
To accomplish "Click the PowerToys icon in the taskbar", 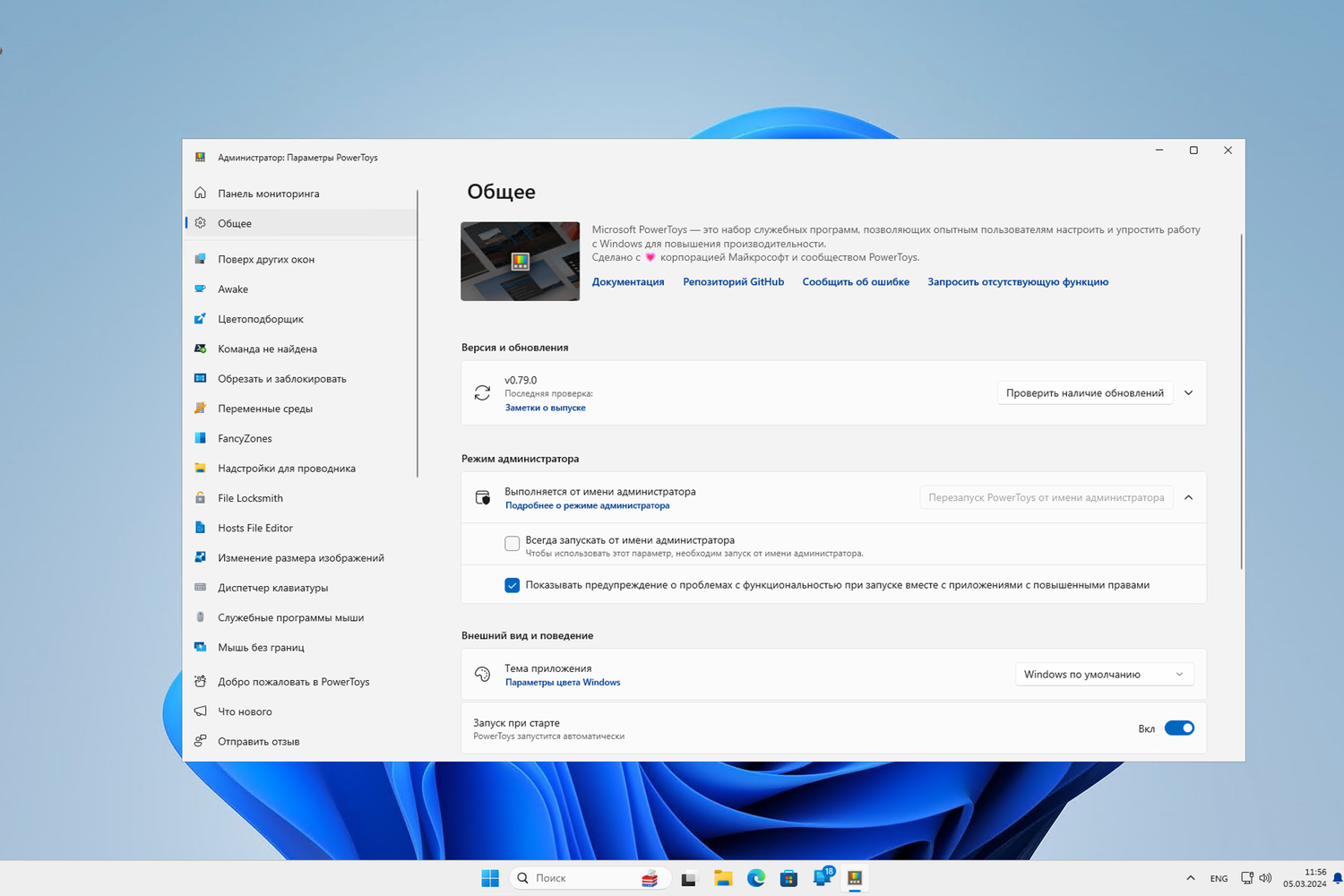I will pos(855,878).
